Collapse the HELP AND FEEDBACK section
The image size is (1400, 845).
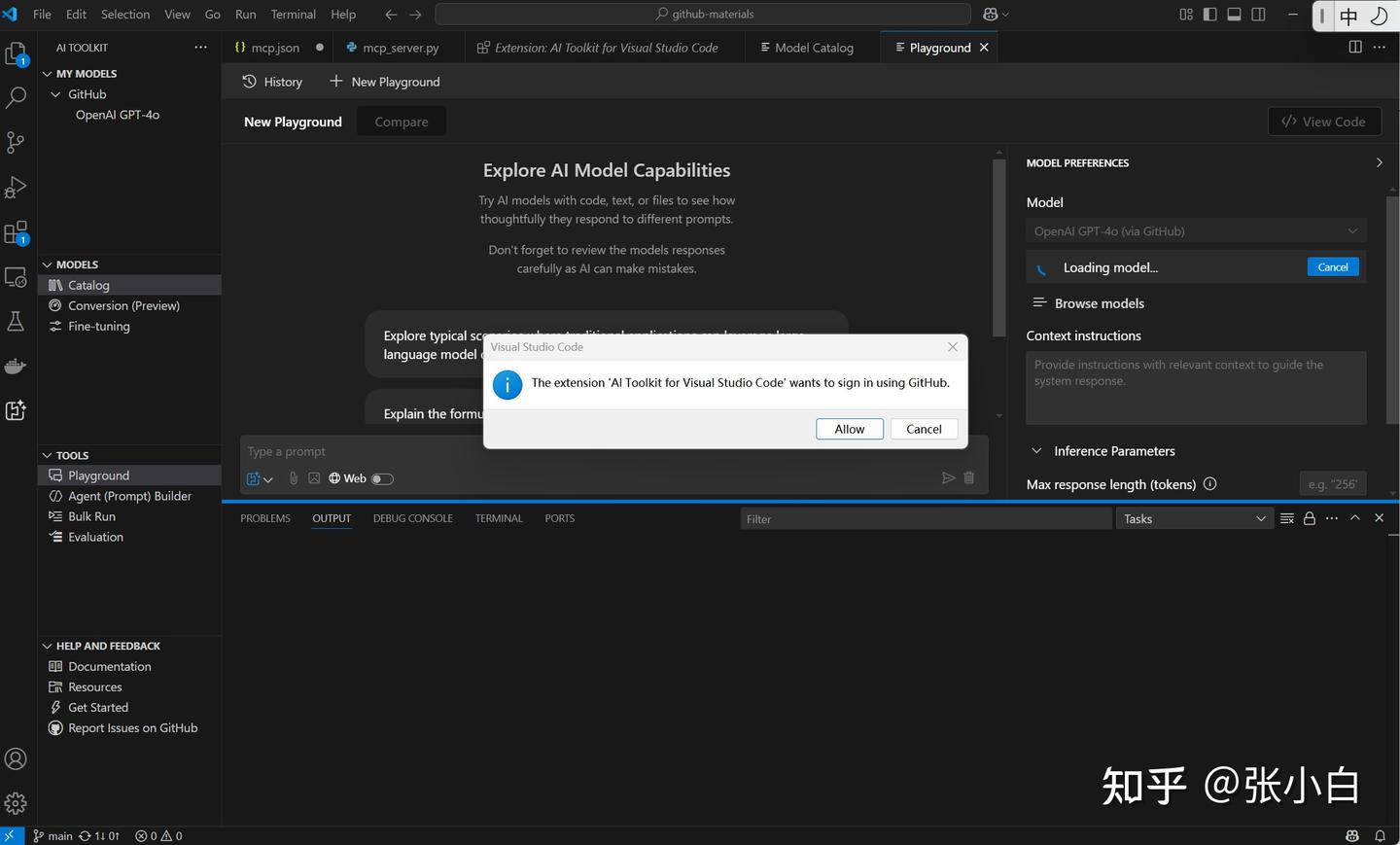(x=48, y=646)
